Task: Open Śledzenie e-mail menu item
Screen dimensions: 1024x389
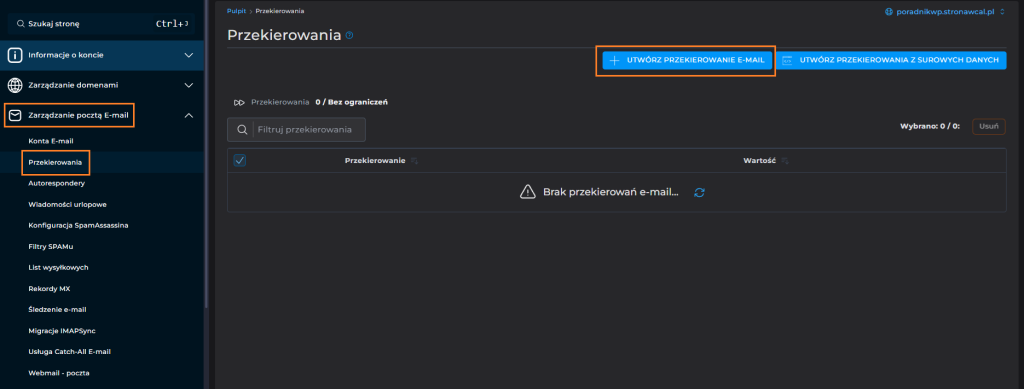Action: (x=57, y=309)
